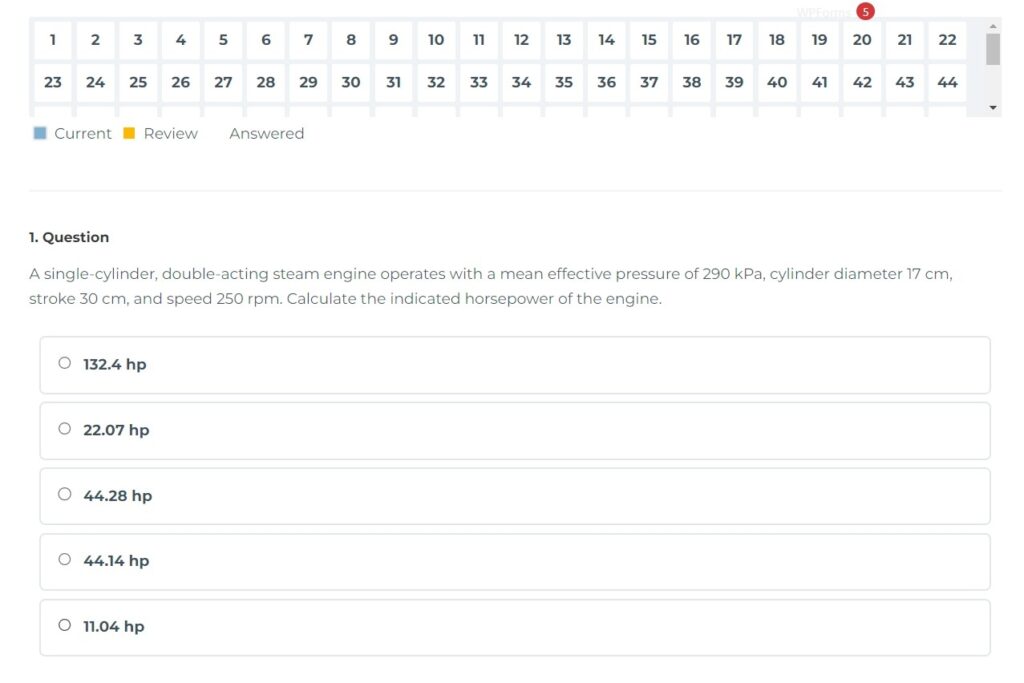Choose the 22.07 hp radio button

coord(65,429)
